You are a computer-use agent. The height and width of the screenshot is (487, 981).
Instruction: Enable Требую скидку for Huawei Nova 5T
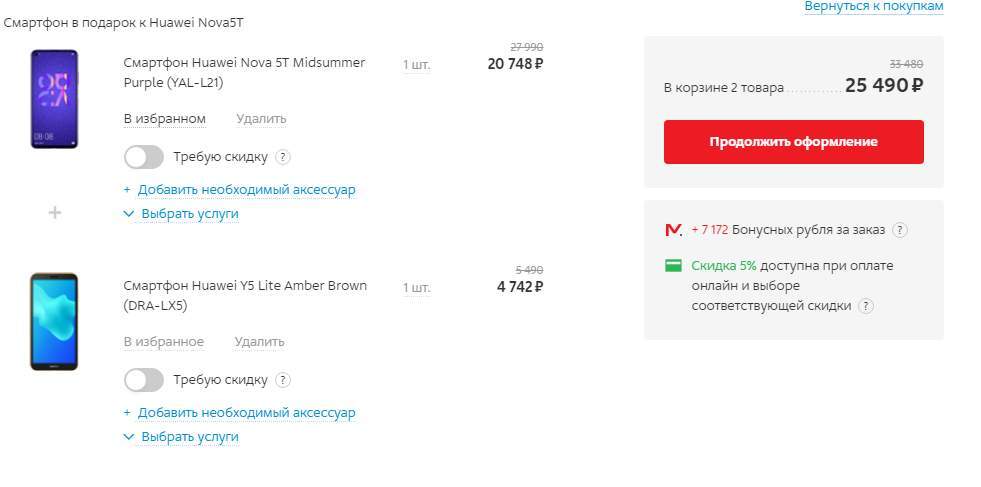pos(144,157)
